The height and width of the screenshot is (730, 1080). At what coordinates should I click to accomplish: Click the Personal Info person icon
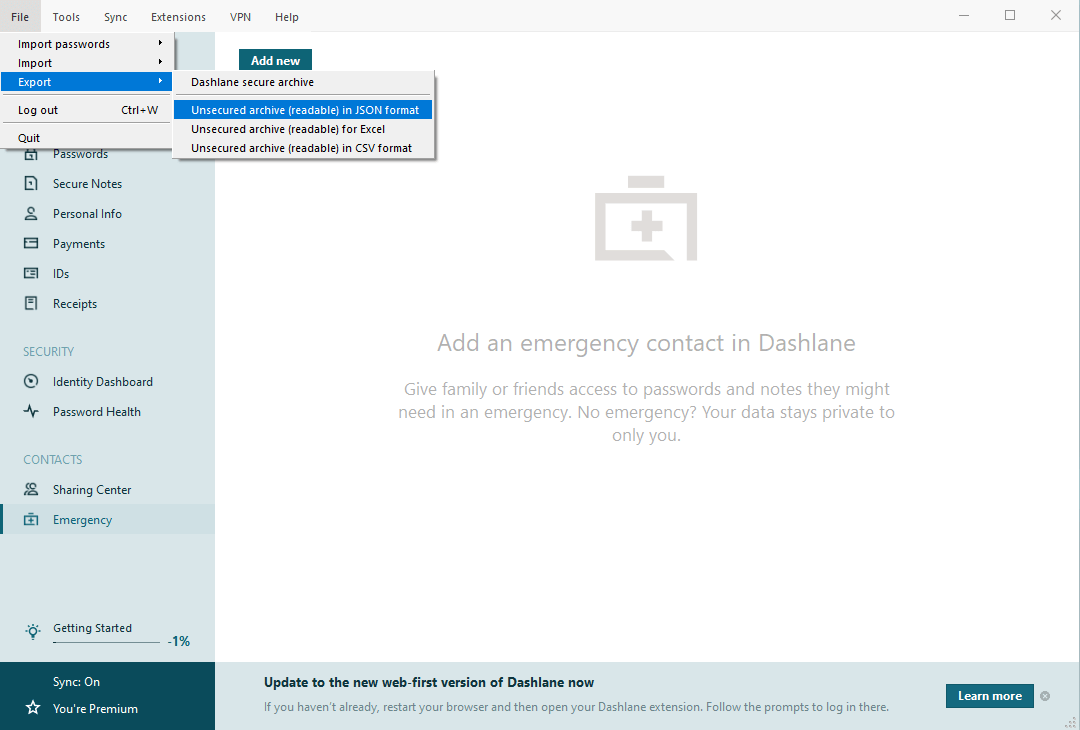31,213
